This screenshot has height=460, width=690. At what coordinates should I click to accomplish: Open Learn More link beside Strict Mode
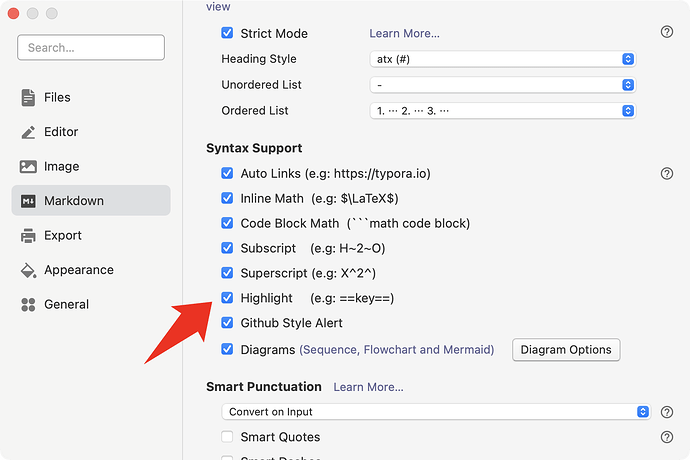(404, 33)
